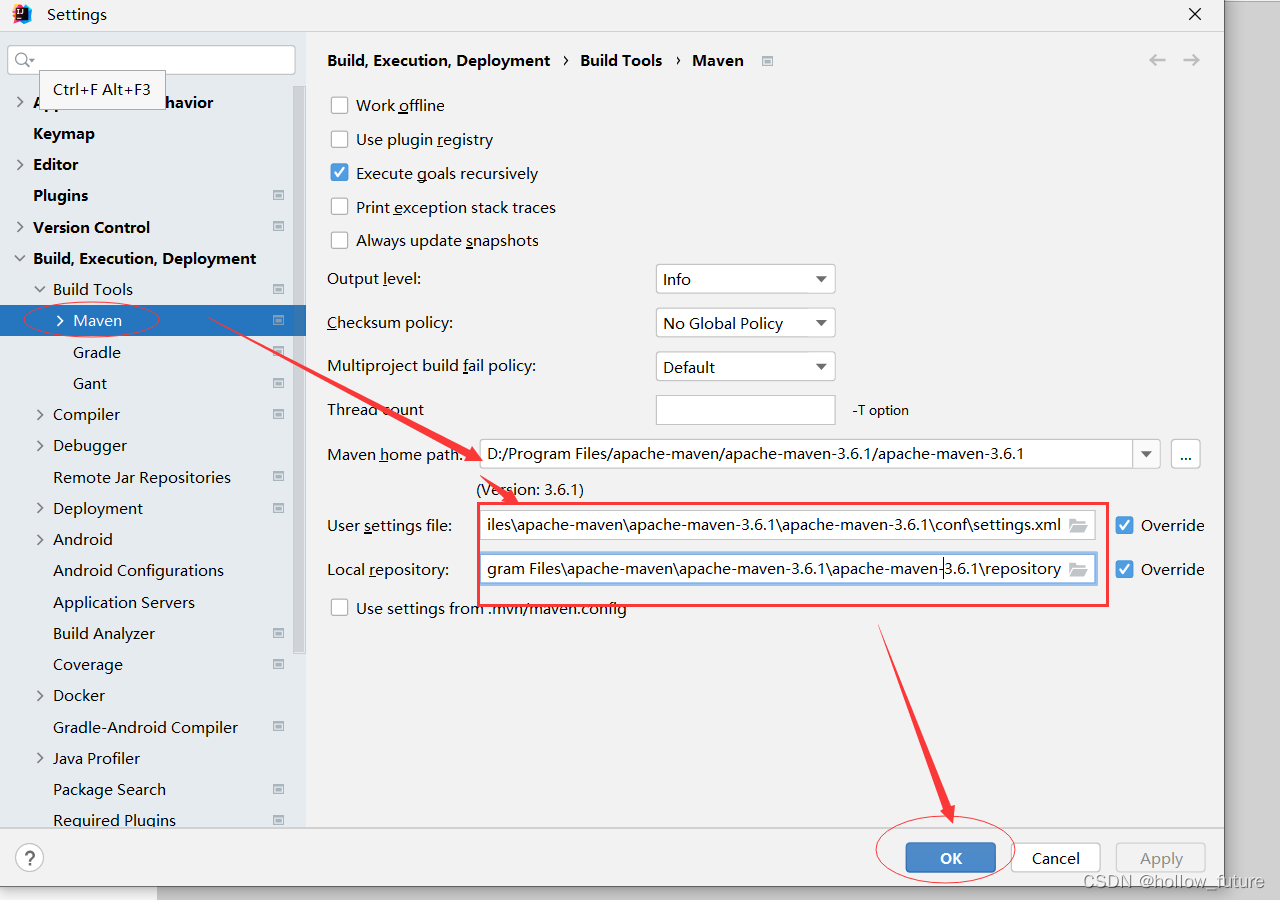Click project icon in the Maven row
Viewport: 1280px width, 900px height.
pos(278,320)
